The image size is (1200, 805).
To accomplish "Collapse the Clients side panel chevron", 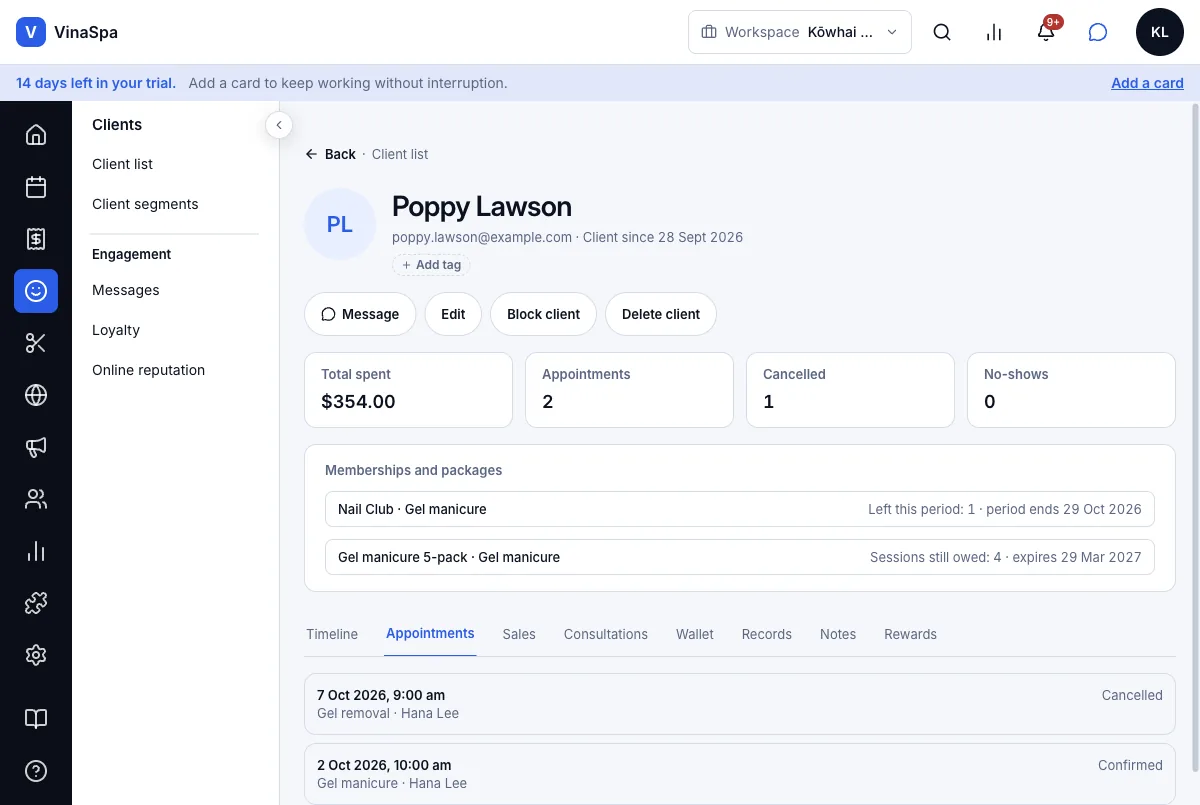I will (279, 125).
